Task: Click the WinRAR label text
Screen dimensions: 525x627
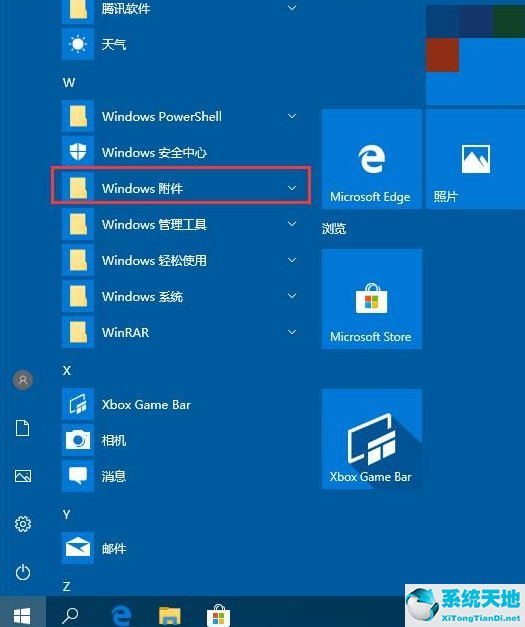Action: pos(126,332)
